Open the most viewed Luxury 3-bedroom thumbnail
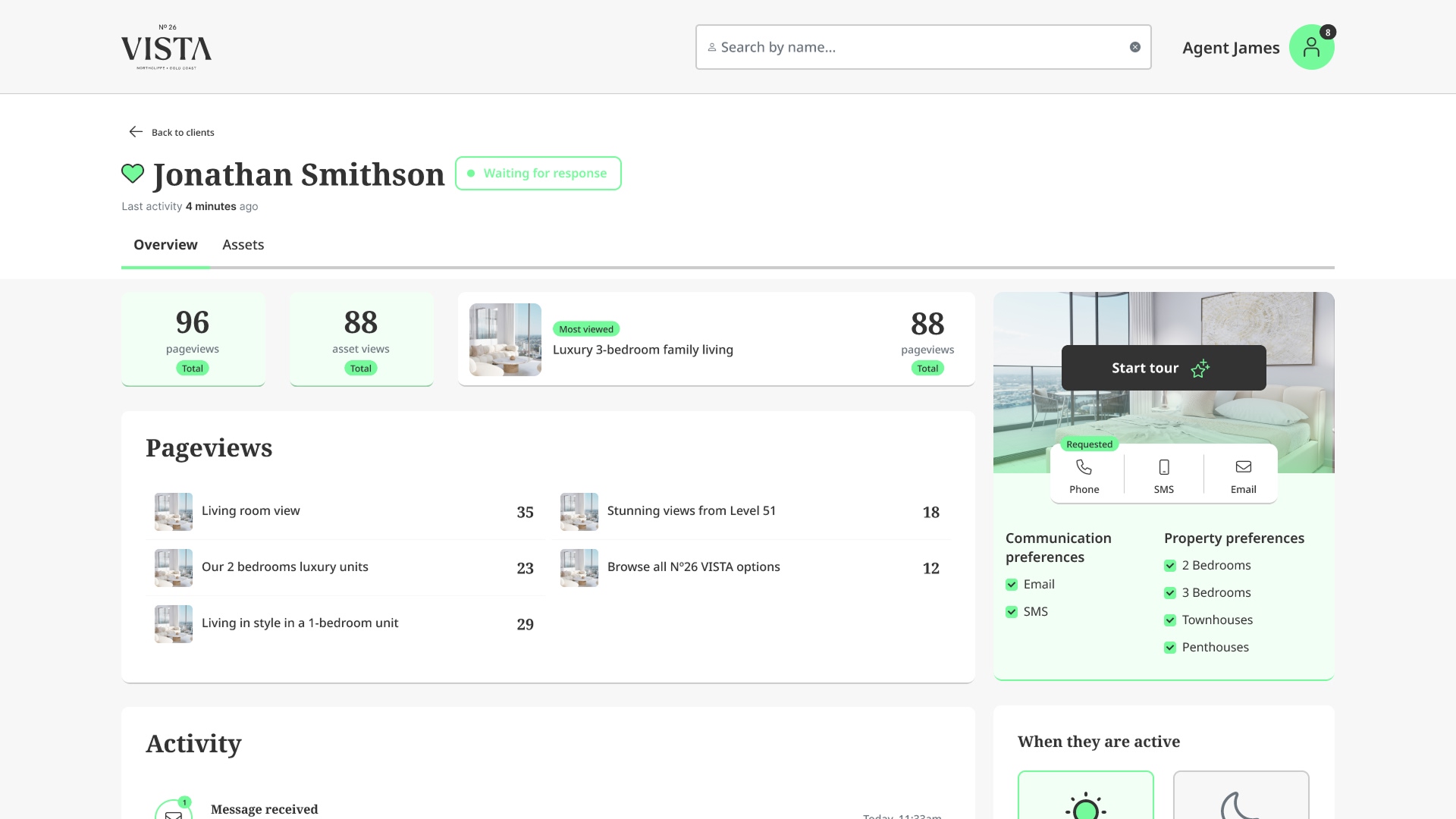Image resolution: width=1456 pixels, height=819 pixels. pos(505,340)
